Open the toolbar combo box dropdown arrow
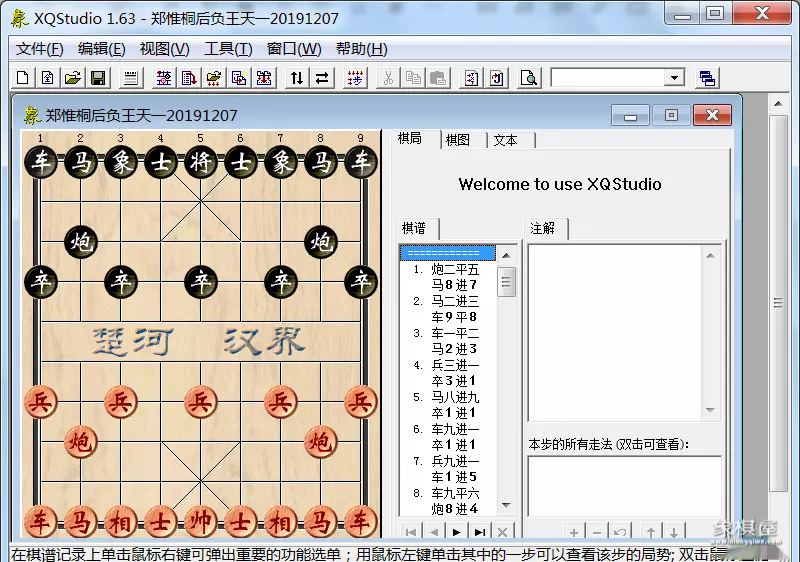Image resolution: width=800 pixels, height=562 pixels. point(675,78)
